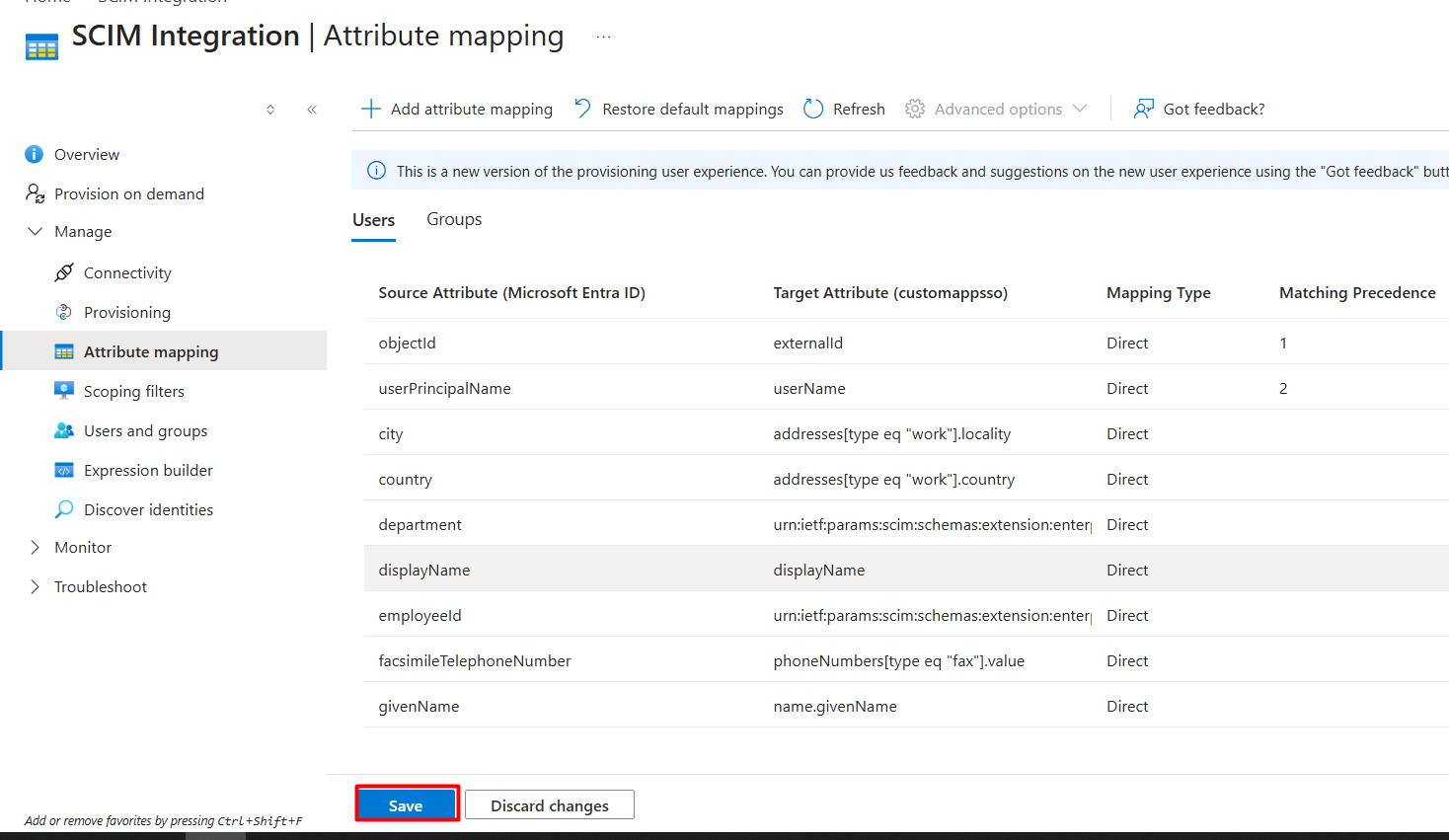Click the Discover identities magnifier icon
The height and width of the screenshot is (840, 1449).
coord(64,509)
